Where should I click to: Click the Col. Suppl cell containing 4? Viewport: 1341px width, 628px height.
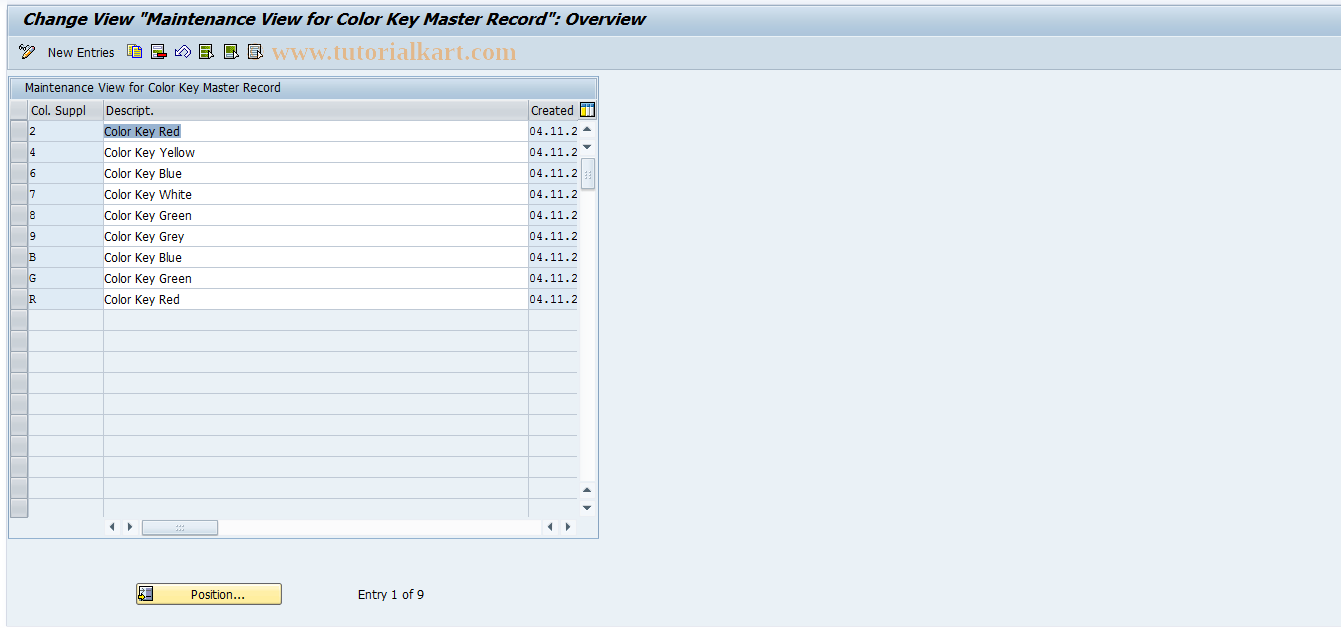[x=65, y=152]
